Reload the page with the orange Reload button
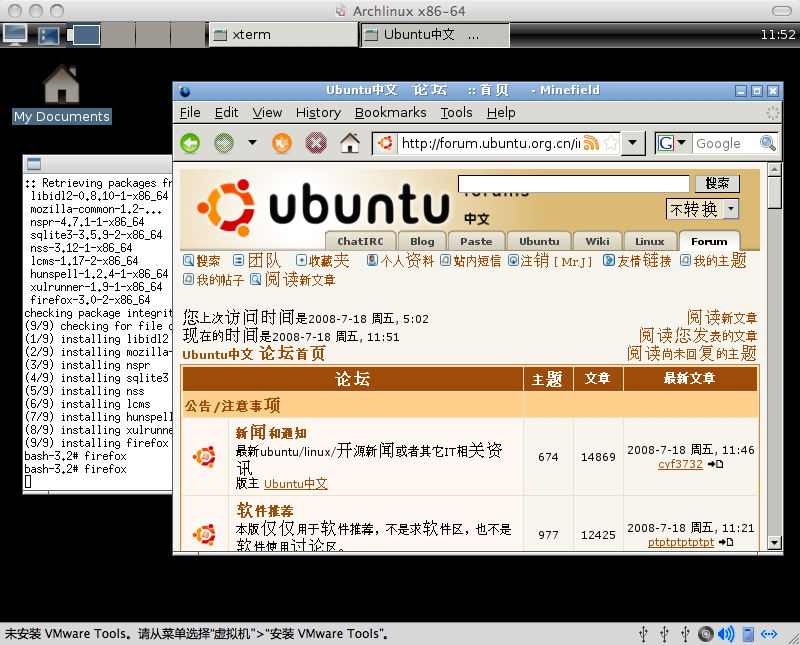The image size is (800, 645). 282,143
